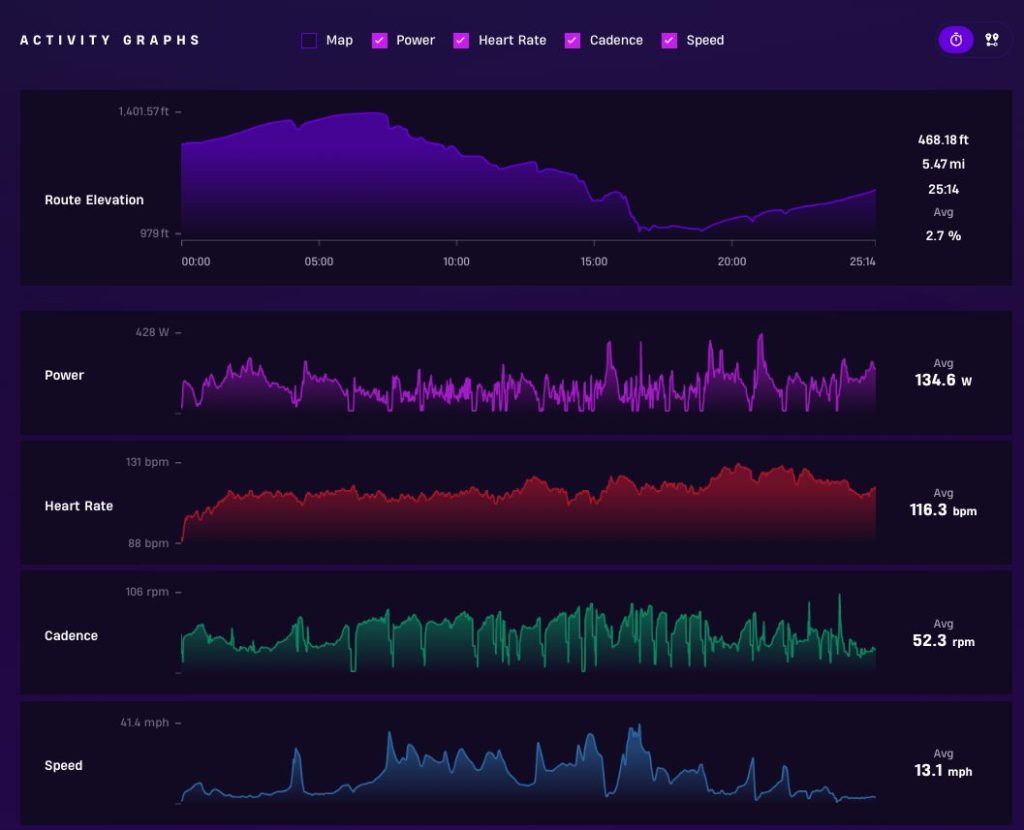Click the 25:14 end time label
The height and width of the screenshot is (830, 1024).
[x=862, y=262]
